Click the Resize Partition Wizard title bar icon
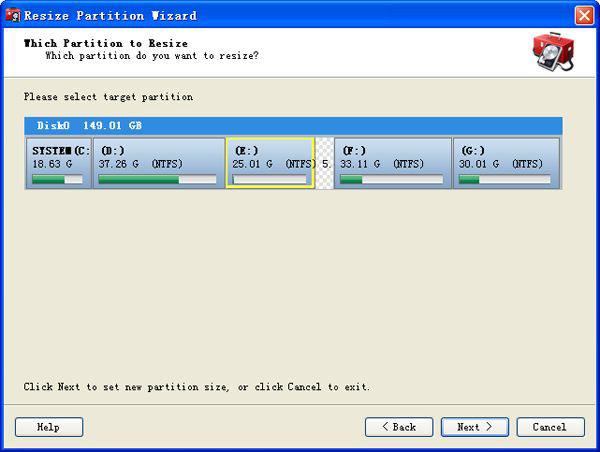This screenshot has height=452, width=600. pos(13,15)
